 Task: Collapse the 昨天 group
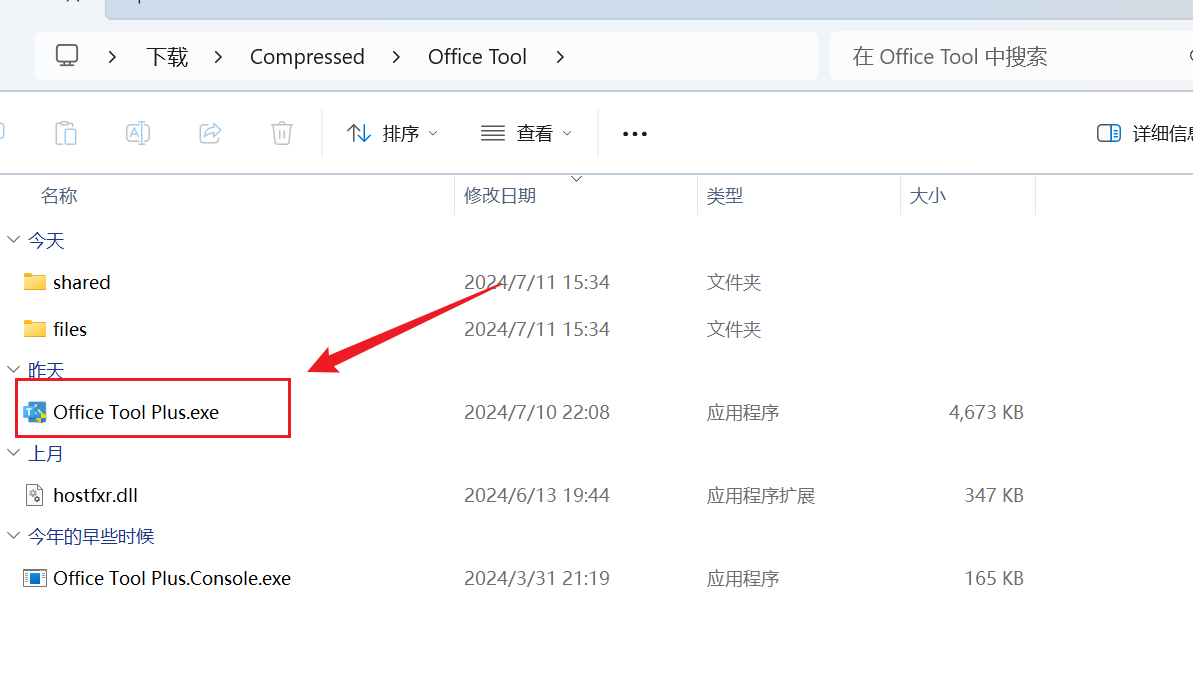(13, 370)
